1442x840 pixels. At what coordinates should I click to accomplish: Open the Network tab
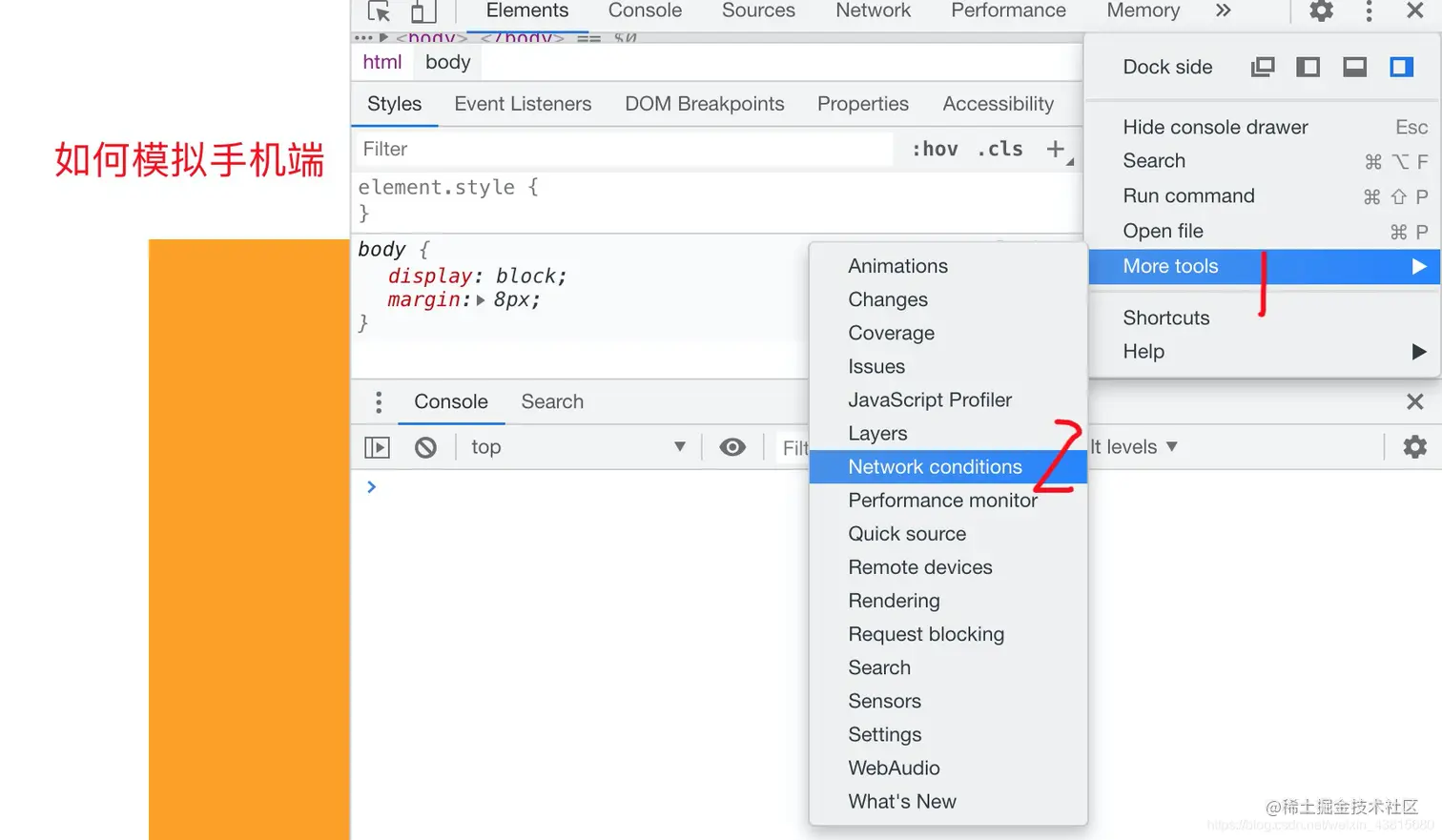874,10
